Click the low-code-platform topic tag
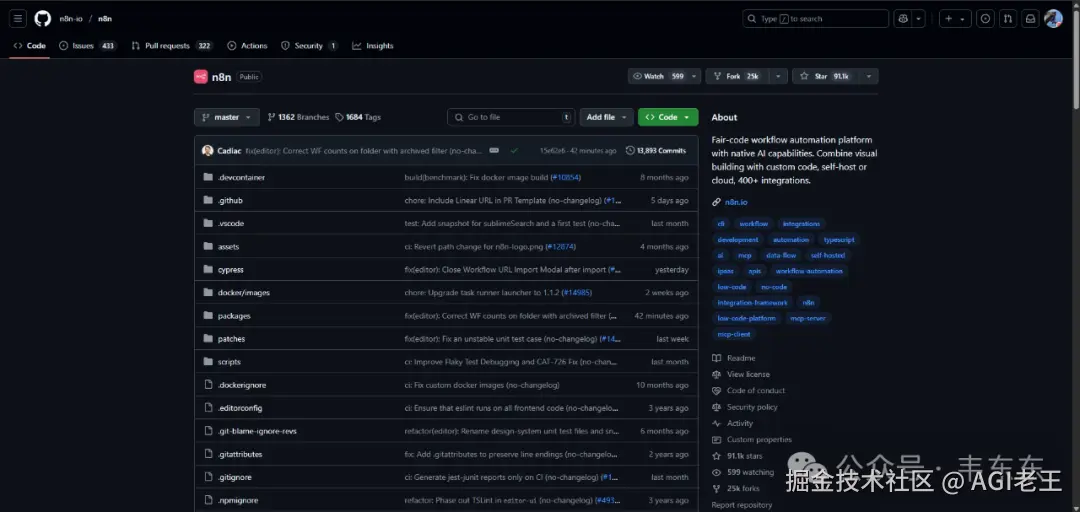 [x=747, y=318]
